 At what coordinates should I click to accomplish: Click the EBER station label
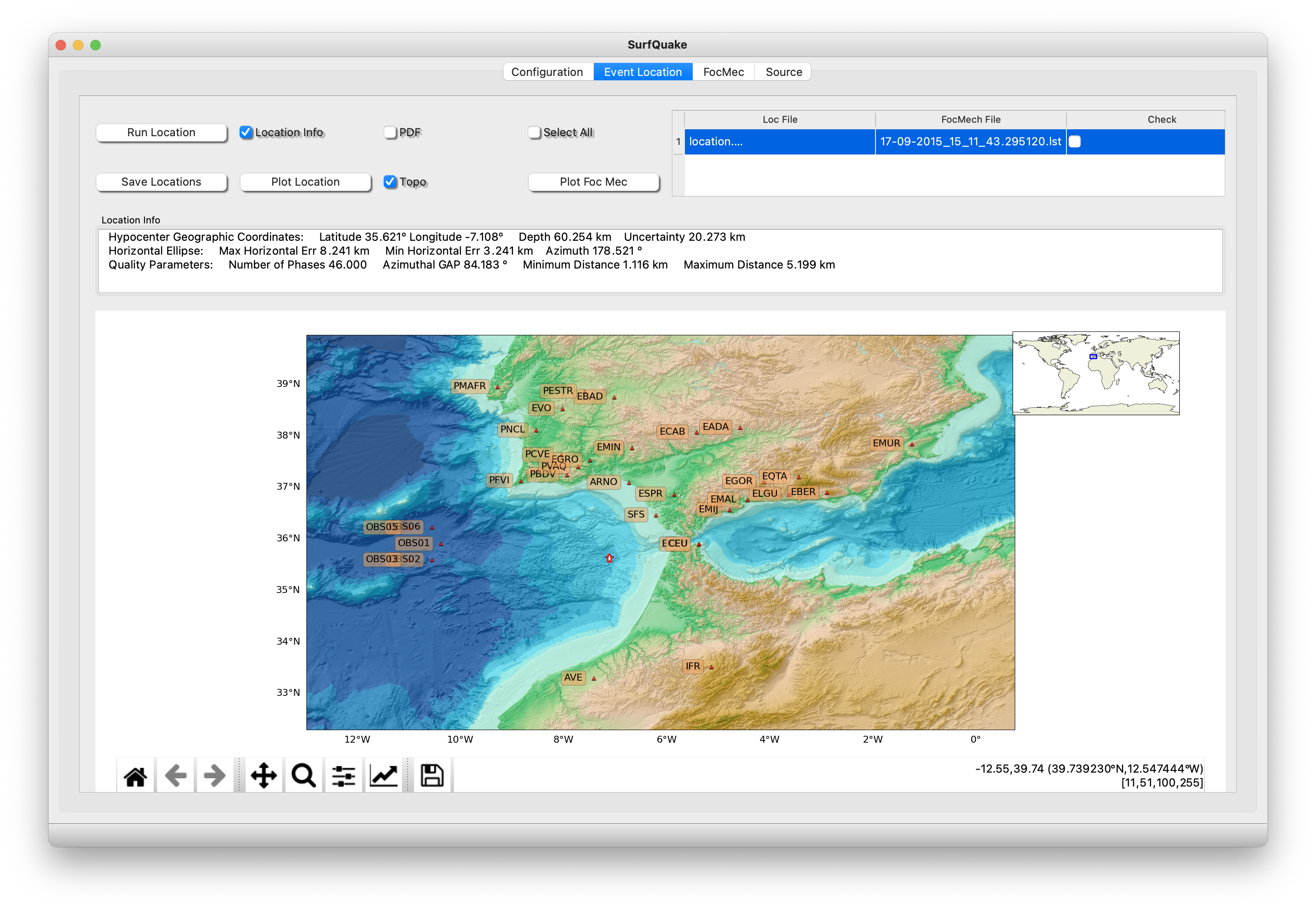[803, 492]
